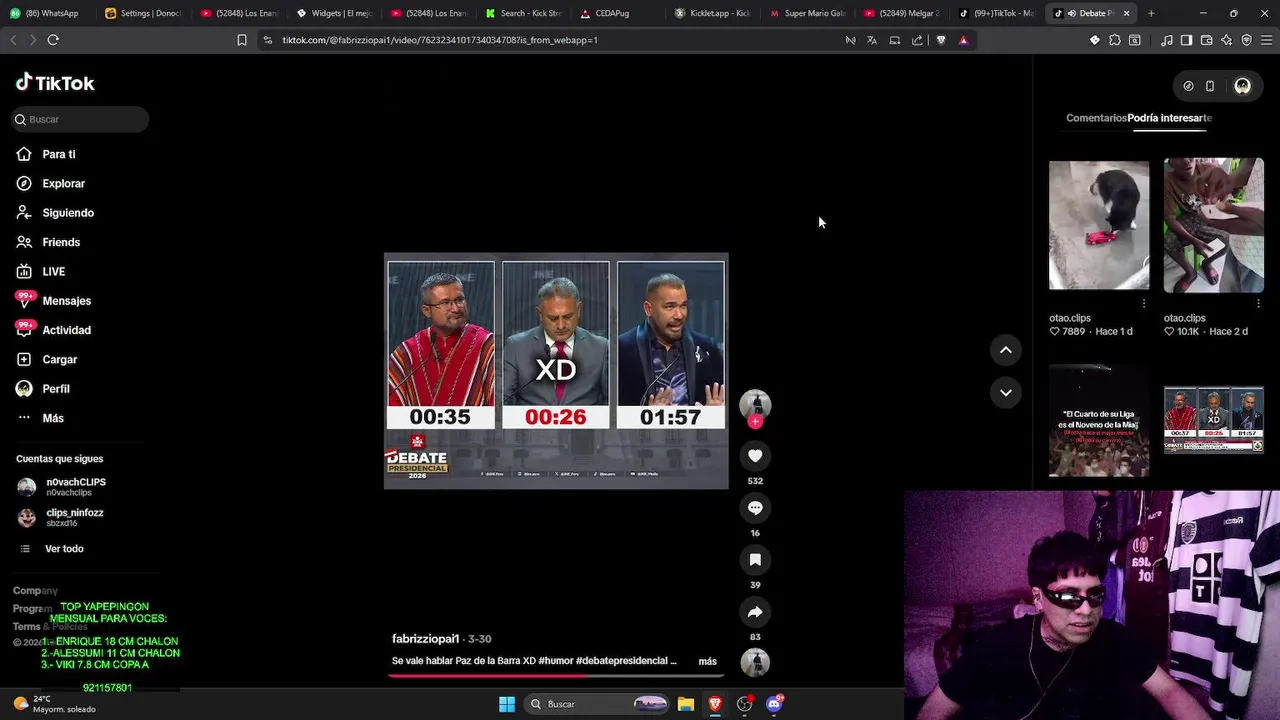Focus the Buscar search field in TikTok
The height and width of the screenshot is (720, 1280).
80,119
